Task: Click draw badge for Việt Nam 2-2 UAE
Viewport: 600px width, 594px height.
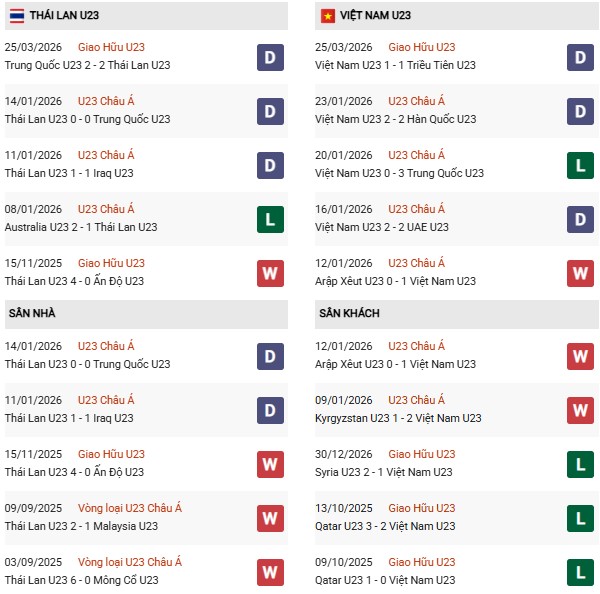Action: click(581, 219)
